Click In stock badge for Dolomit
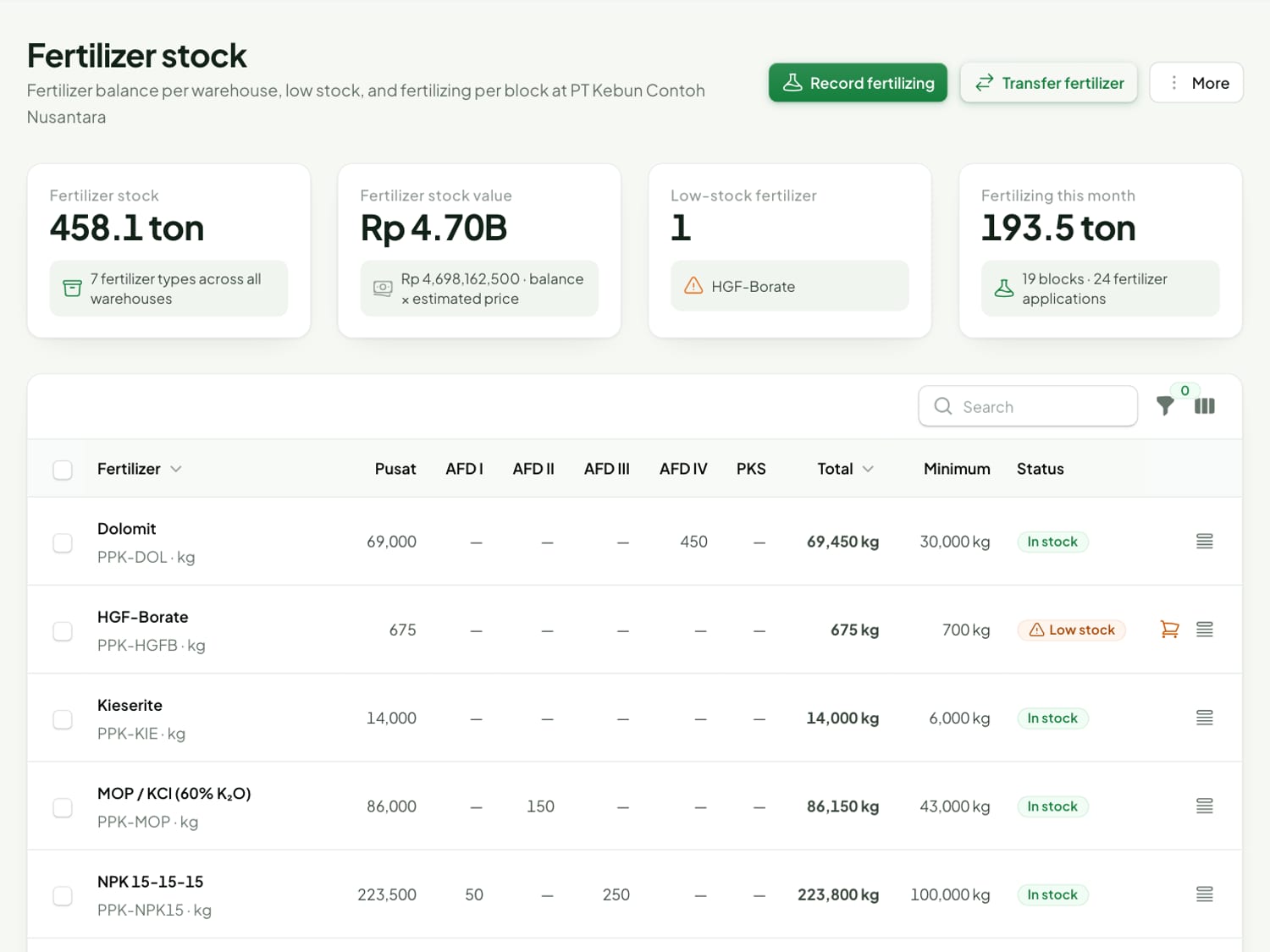1270x952 pixels. 1052,542
